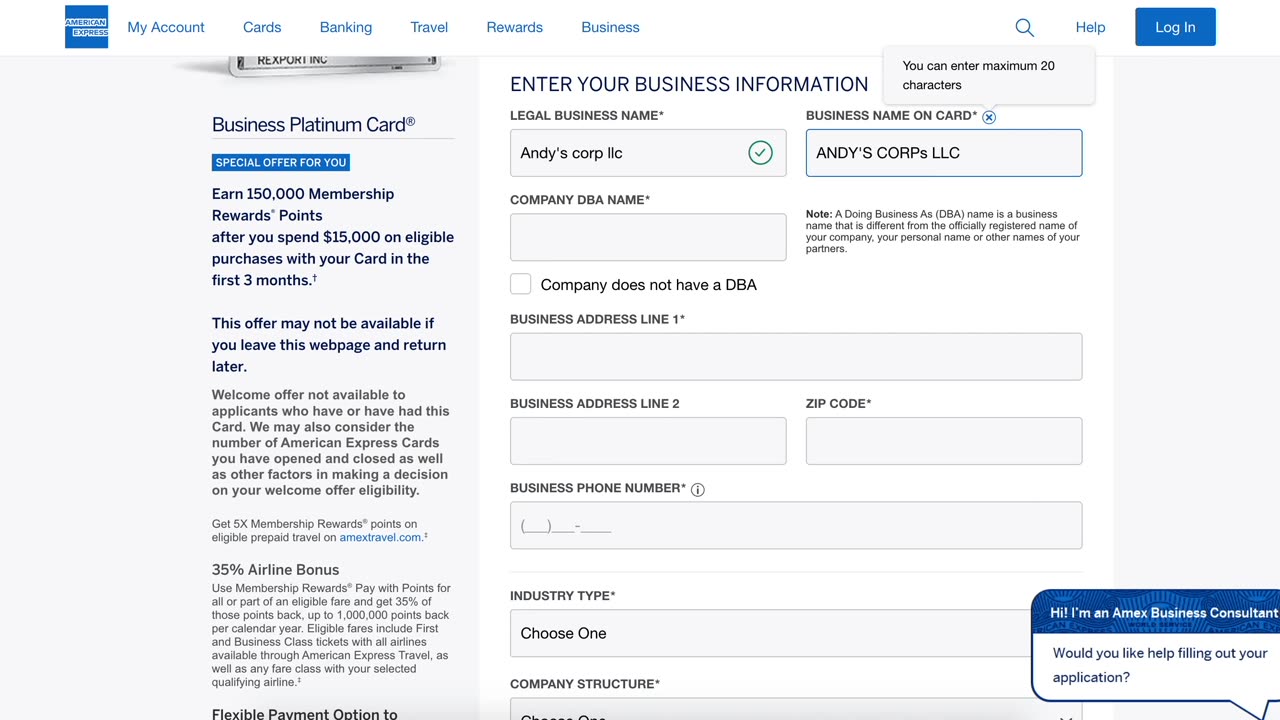
Task: Open the Banking menu
Action: [346, 27]
